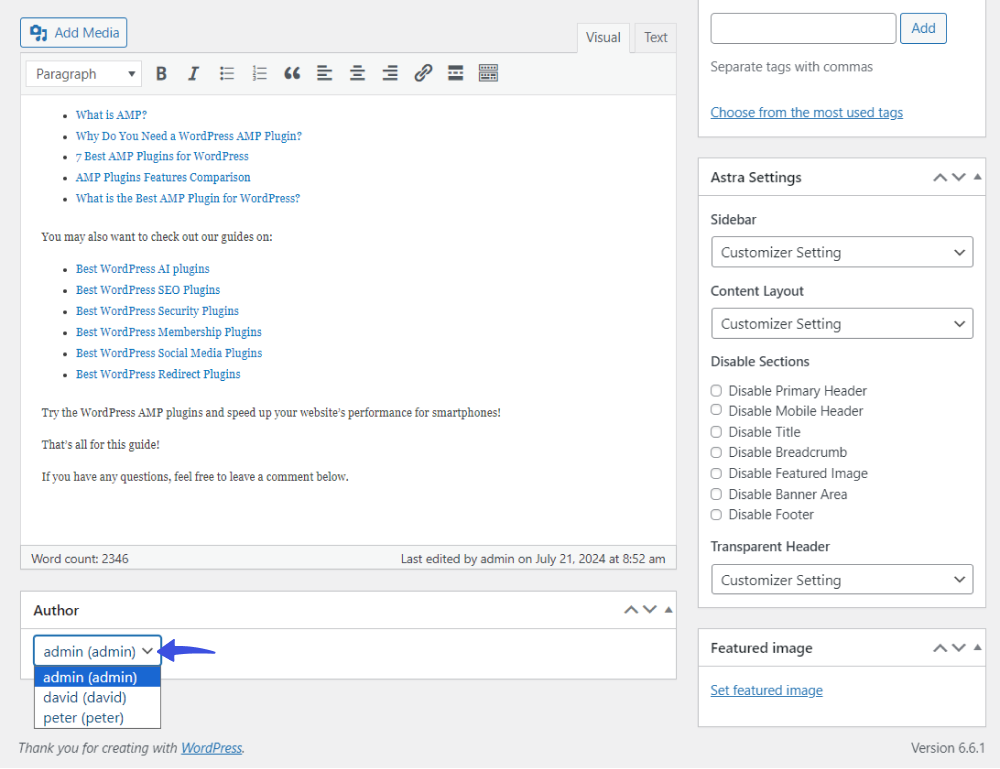Move Author box down
The width and height of the screenshot is (1000, 769).
pyautogui.click(x=650, y=610)
